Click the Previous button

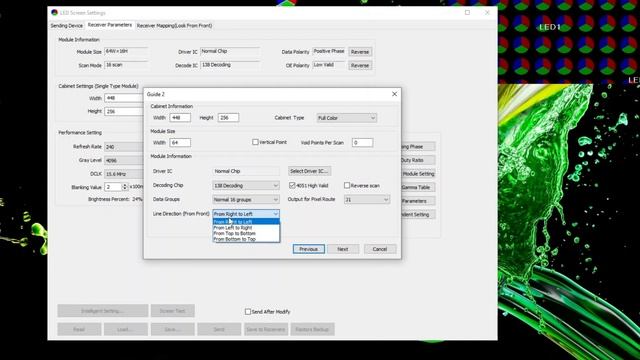click(x=309, y=249)
